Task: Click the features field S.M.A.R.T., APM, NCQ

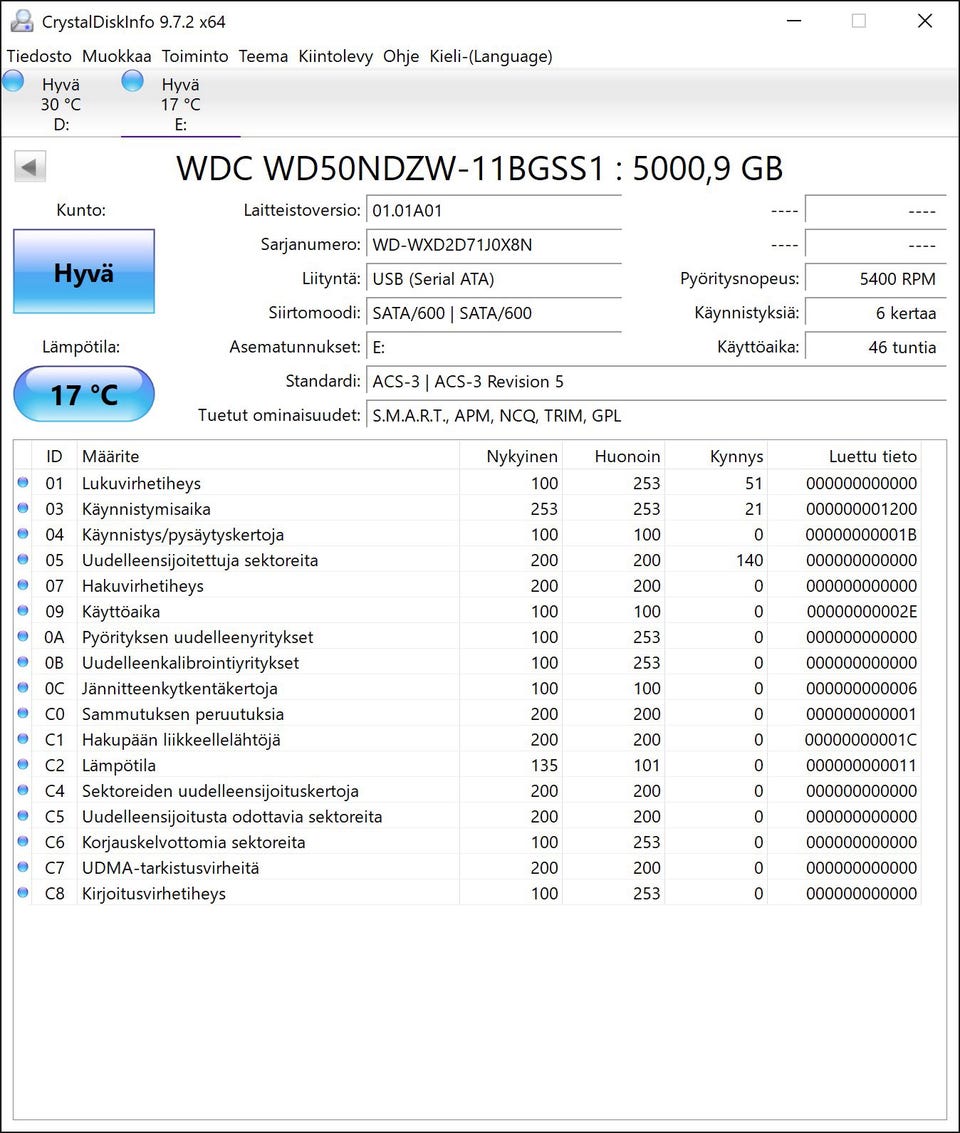Action: (x=657, y=415)
